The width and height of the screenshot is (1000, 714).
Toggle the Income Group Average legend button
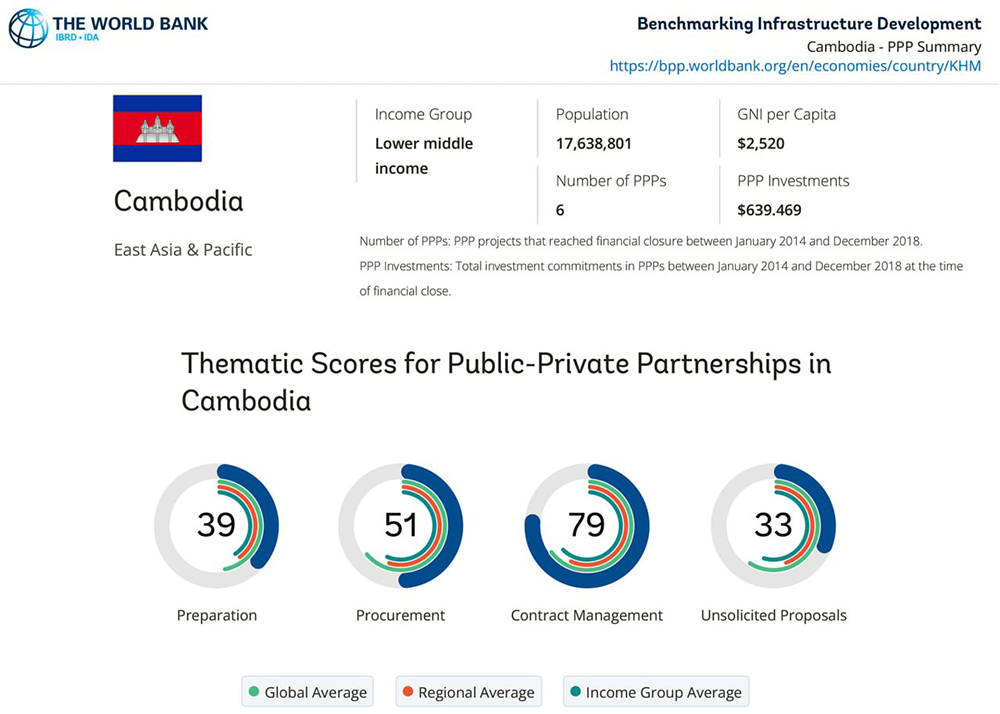click(x=656, y=692)
